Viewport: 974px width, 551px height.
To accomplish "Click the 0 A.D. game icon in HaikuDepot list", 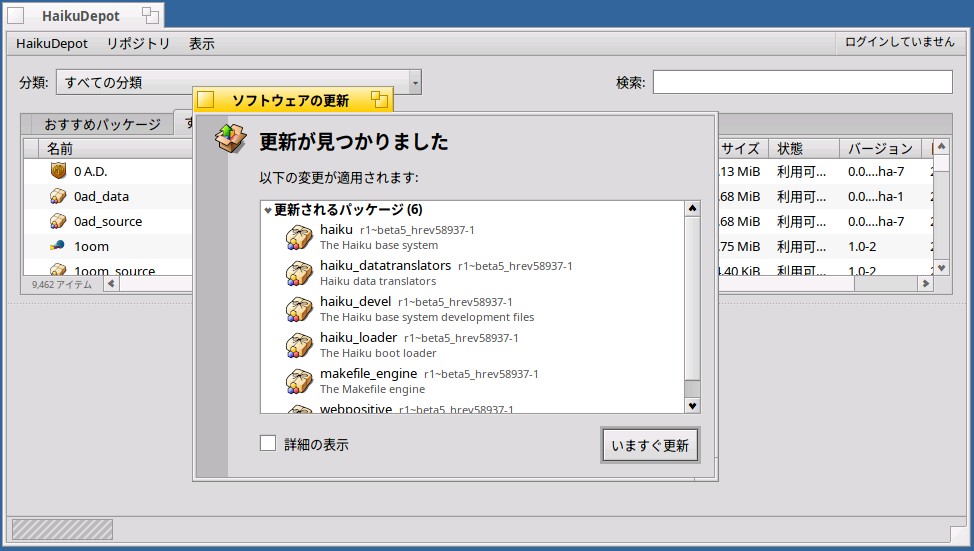I will click(x=58, y=171).
